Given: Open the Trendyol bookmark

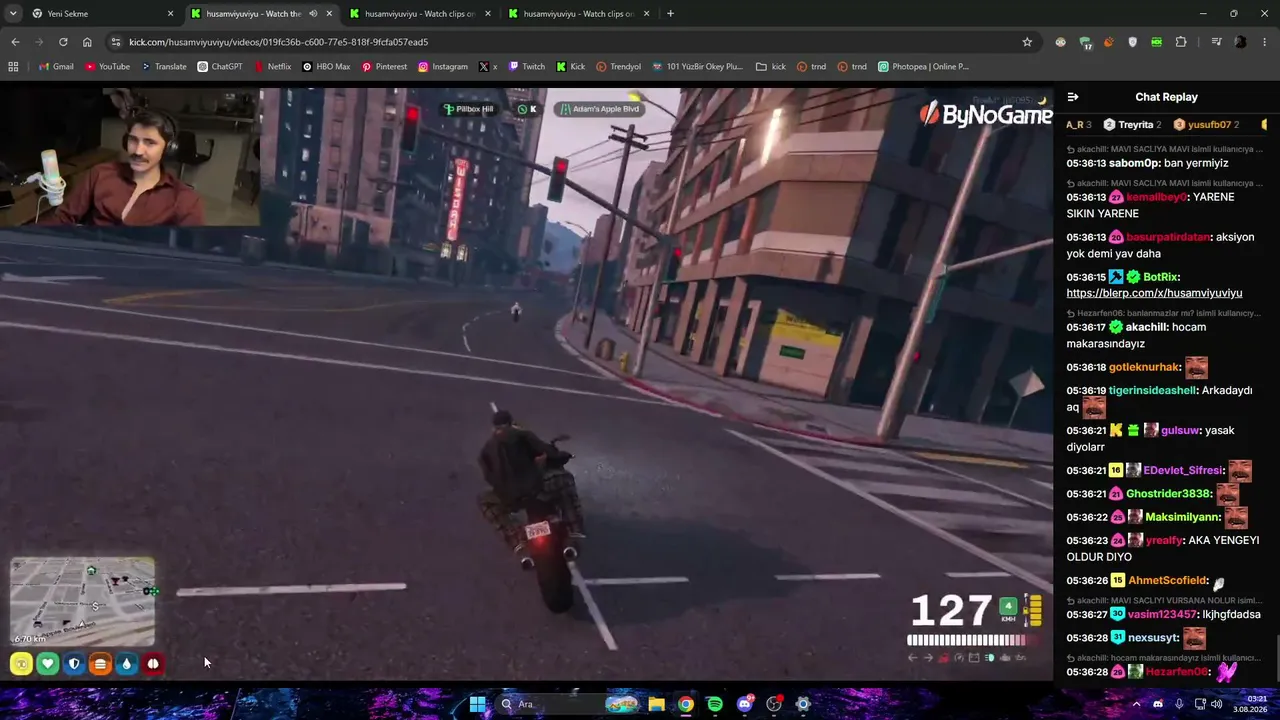Looking at the screenshot, I should click(618, 67).
